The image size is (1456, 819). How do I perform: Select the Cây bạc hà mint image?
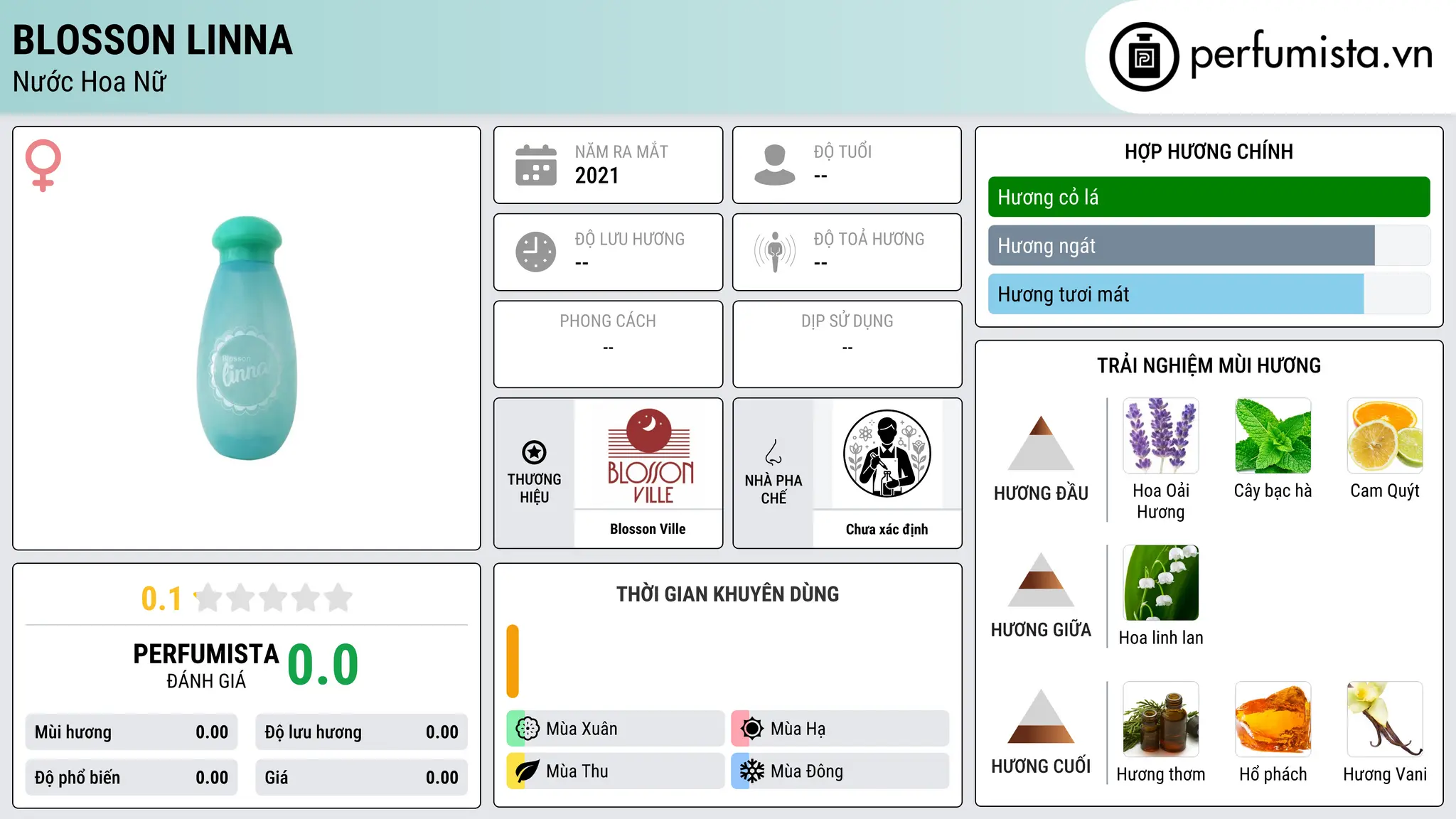point(1273,436)
